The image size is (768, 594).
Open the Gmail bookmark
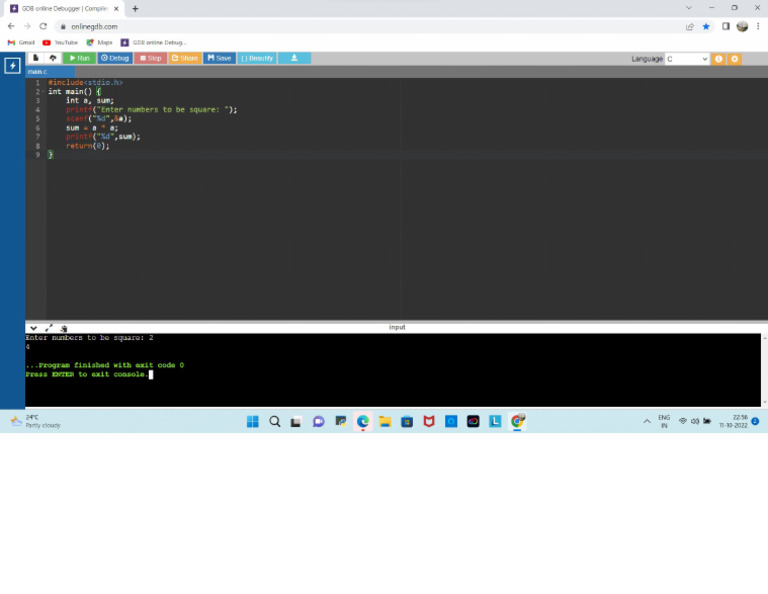tap(21, 42)
